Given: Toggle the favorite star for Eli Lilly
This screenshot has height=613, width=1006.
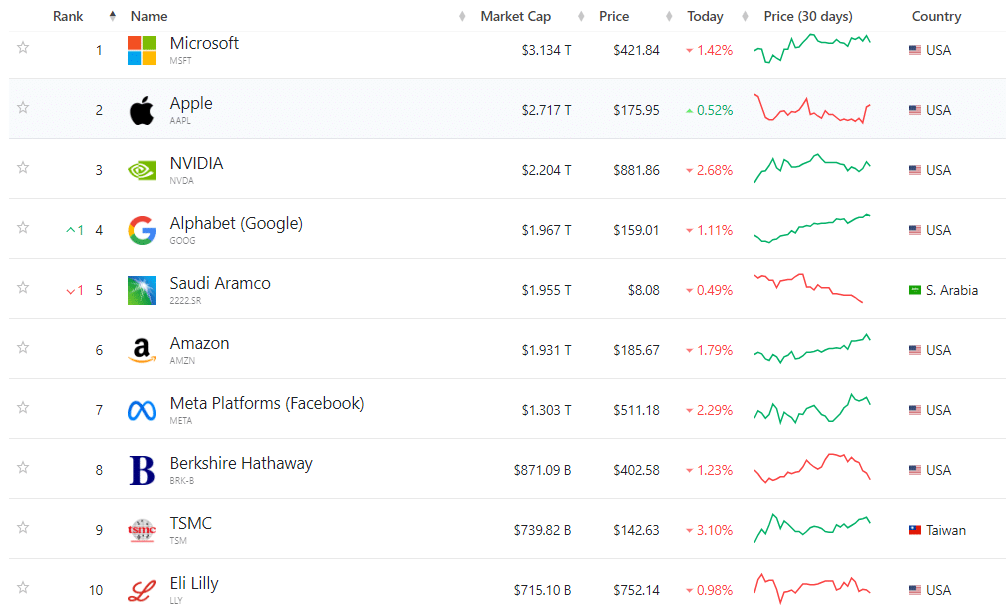Looking at the screenshot, I should tap(22, 586).
